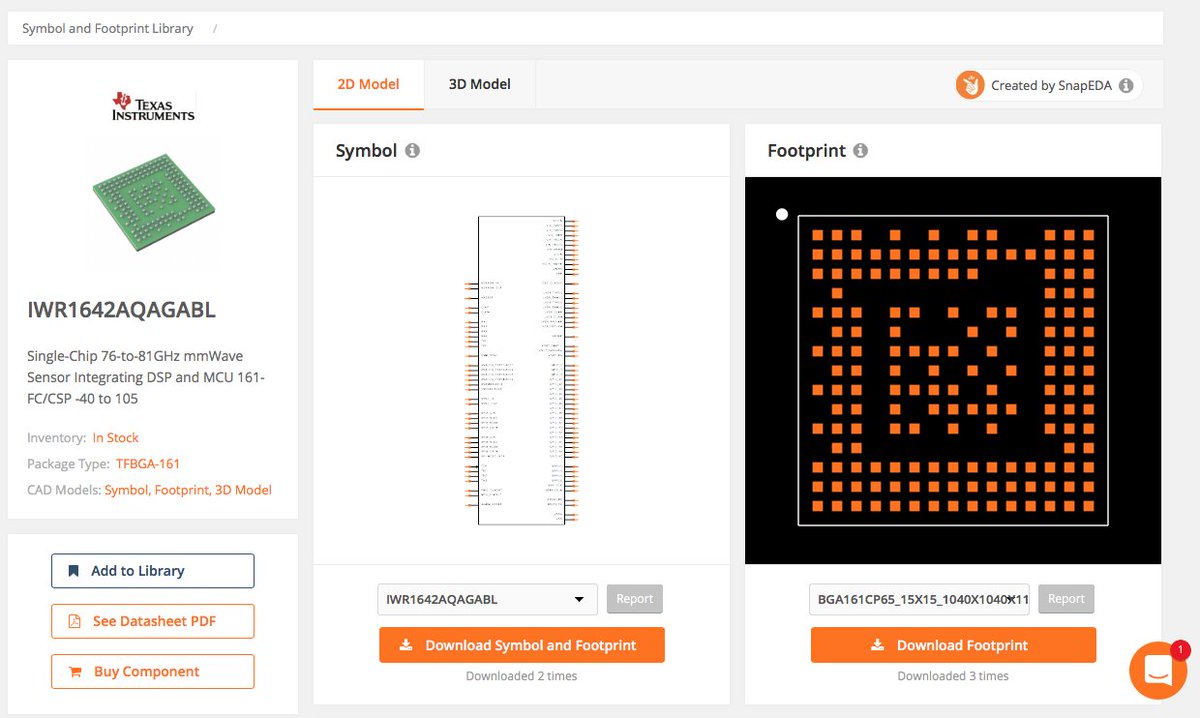Open the BGA161CP65 footprint dropdown

[x=919, y=599]
